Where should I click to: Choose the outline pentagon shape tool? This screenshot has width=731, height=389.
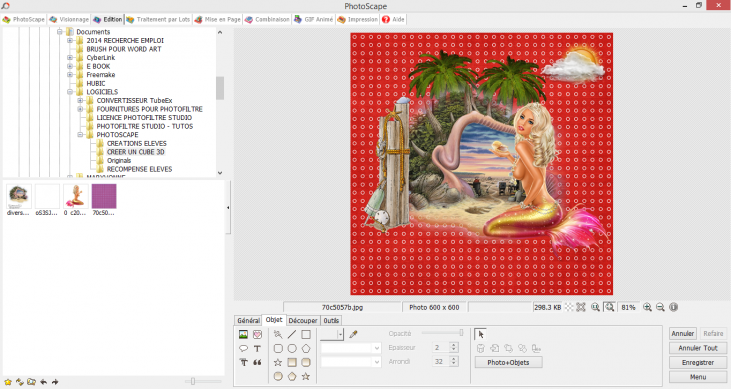306,348
